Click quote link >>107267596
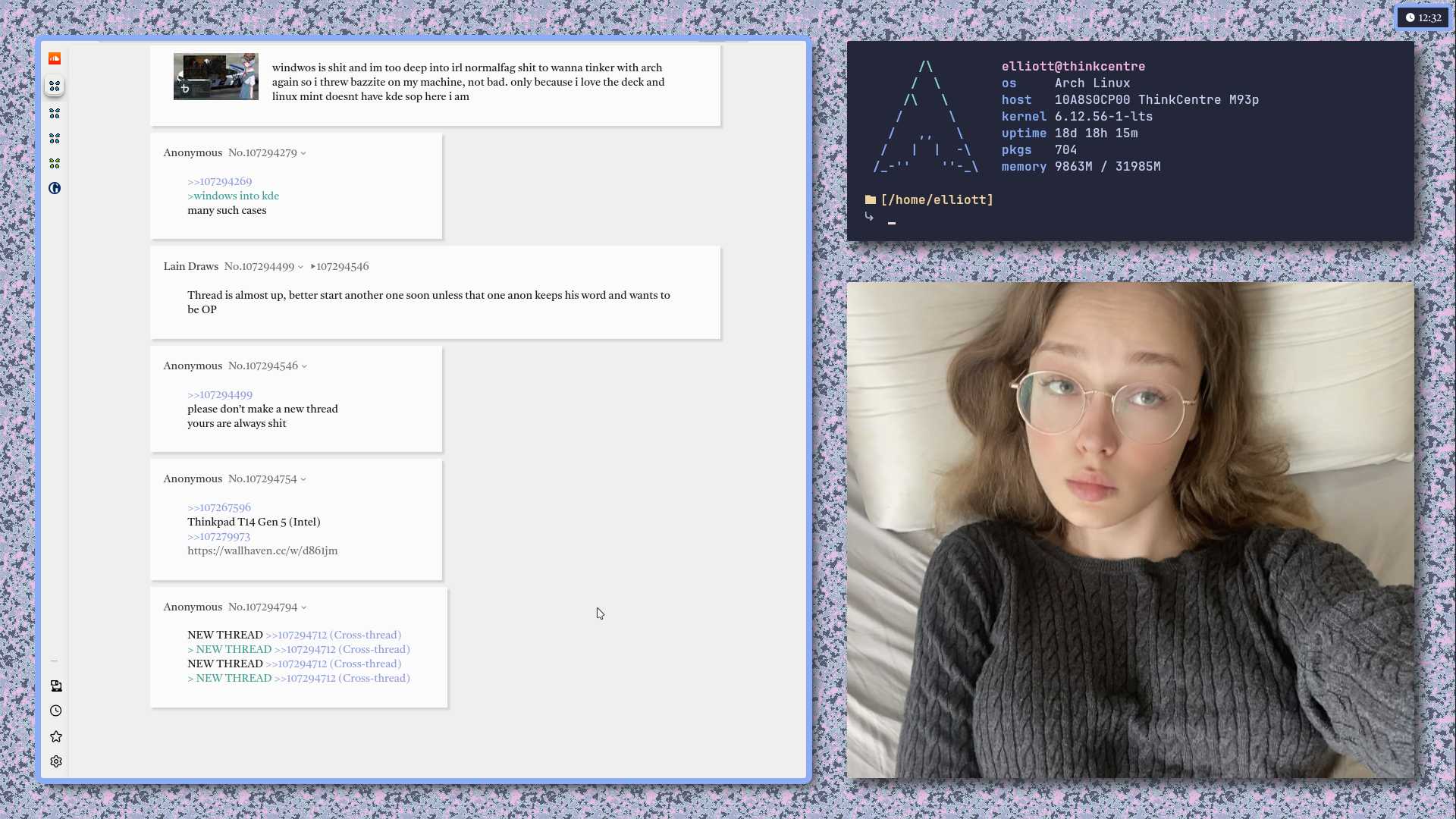The width and height of the screenshot is (1456, 819). [x=219, y=508]
